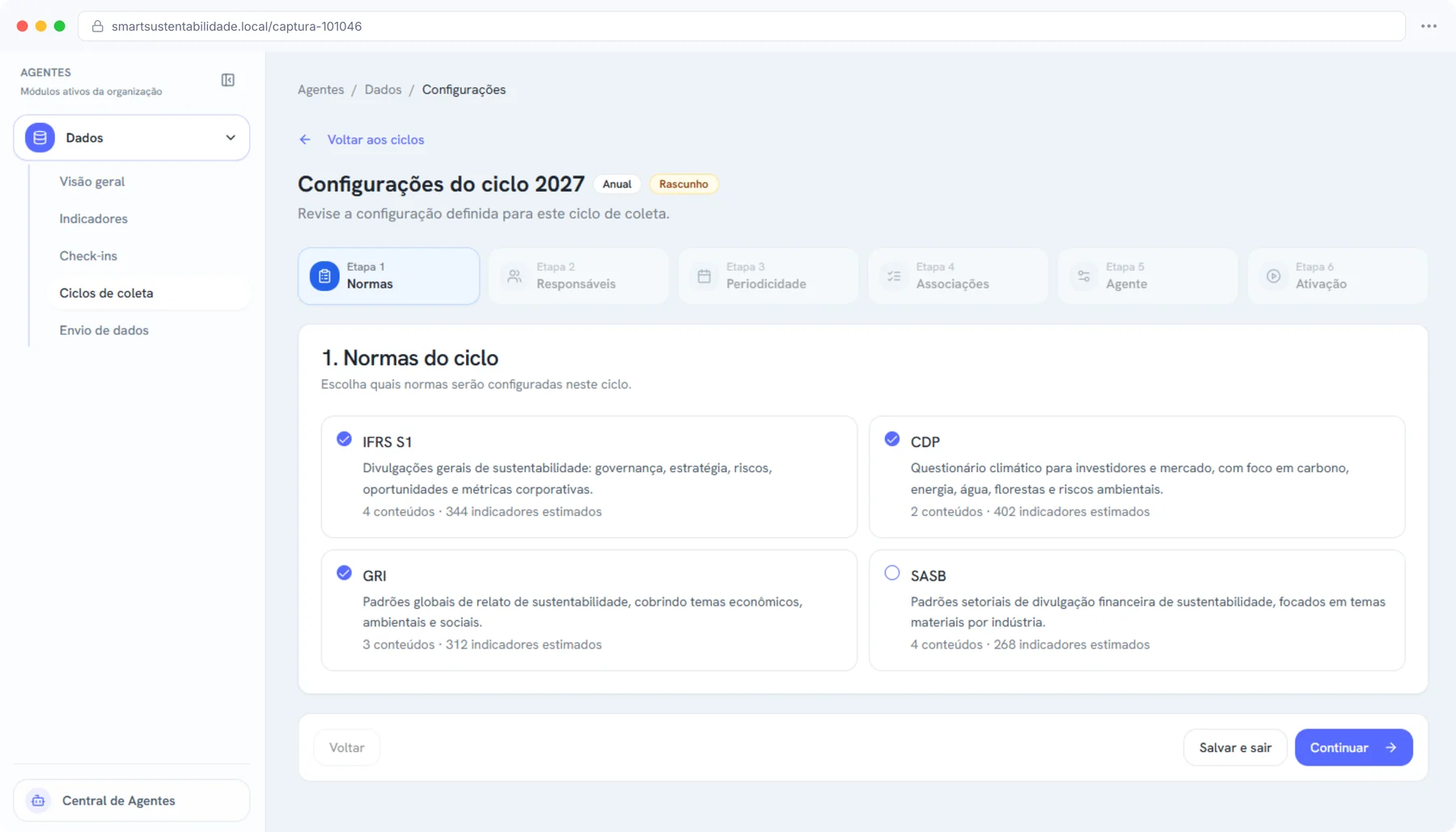Screen dimensions: 1456x832
Task: Click '2 conteúdos · 402 indicadores estimados' text
Action: point(1030,512)
